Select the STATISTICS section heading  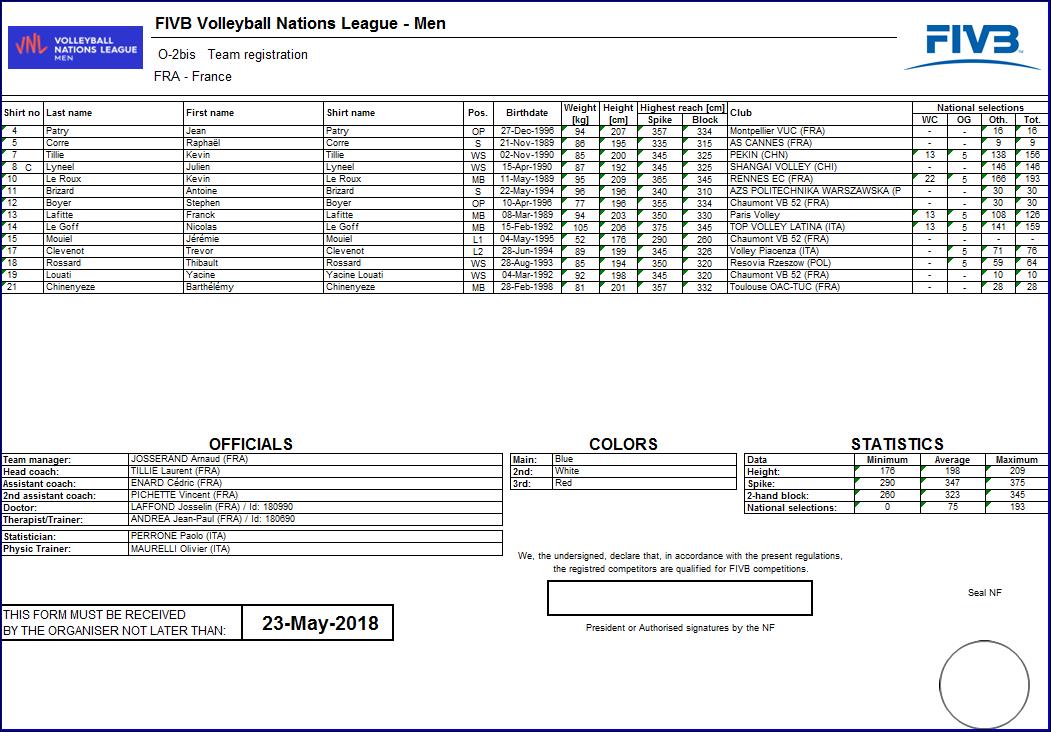(896, 444)
